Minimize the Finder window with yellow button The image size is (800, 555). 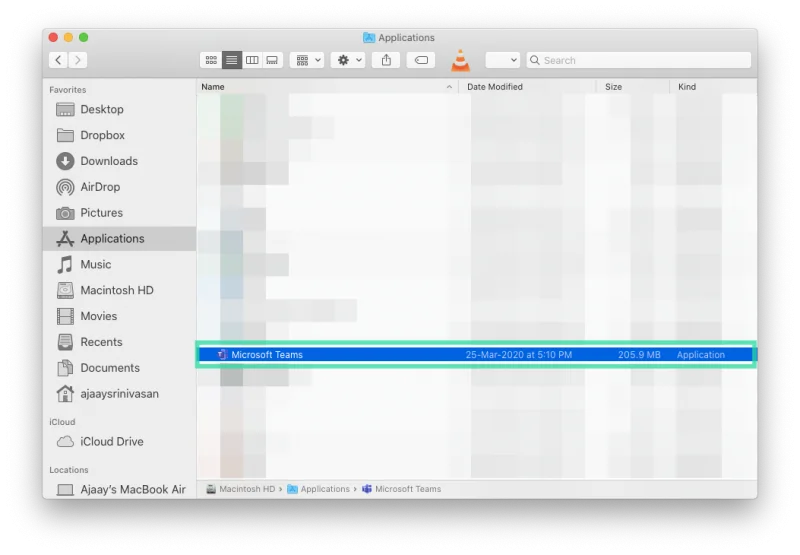coord(68,38)
